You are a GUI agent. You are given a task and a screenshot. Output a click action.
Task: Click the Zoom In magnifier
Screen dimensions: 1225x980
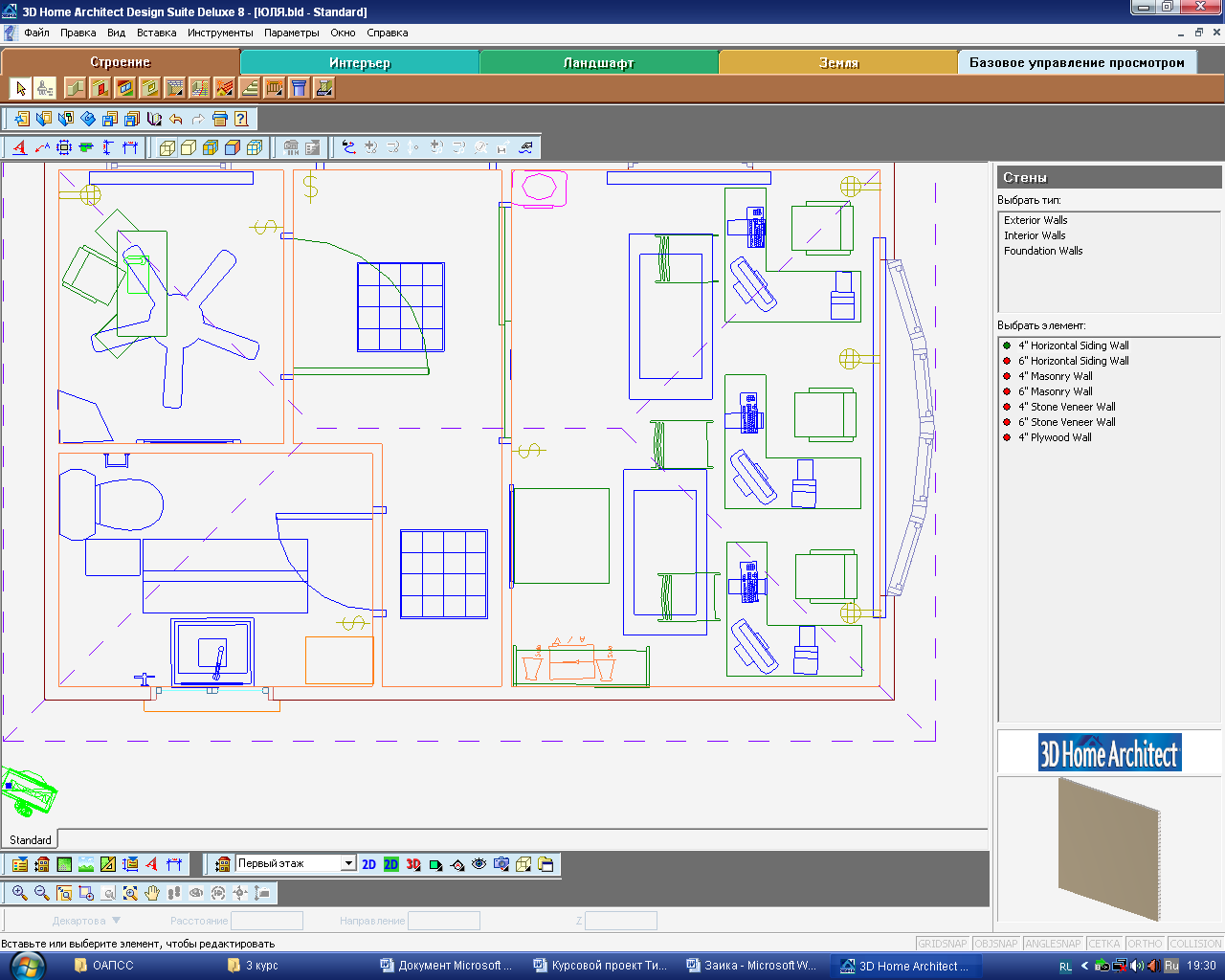19,893
